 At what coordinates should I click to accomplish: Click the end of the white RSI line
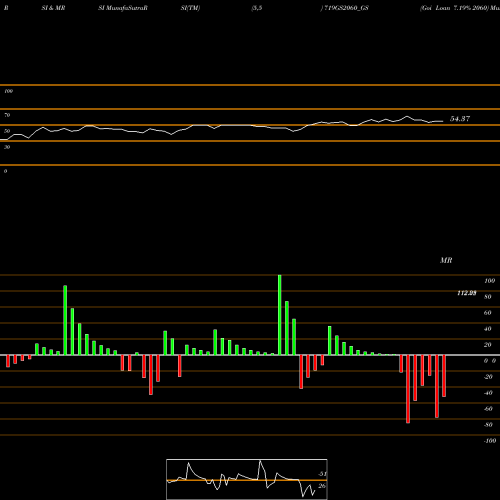tap(443, 121)
